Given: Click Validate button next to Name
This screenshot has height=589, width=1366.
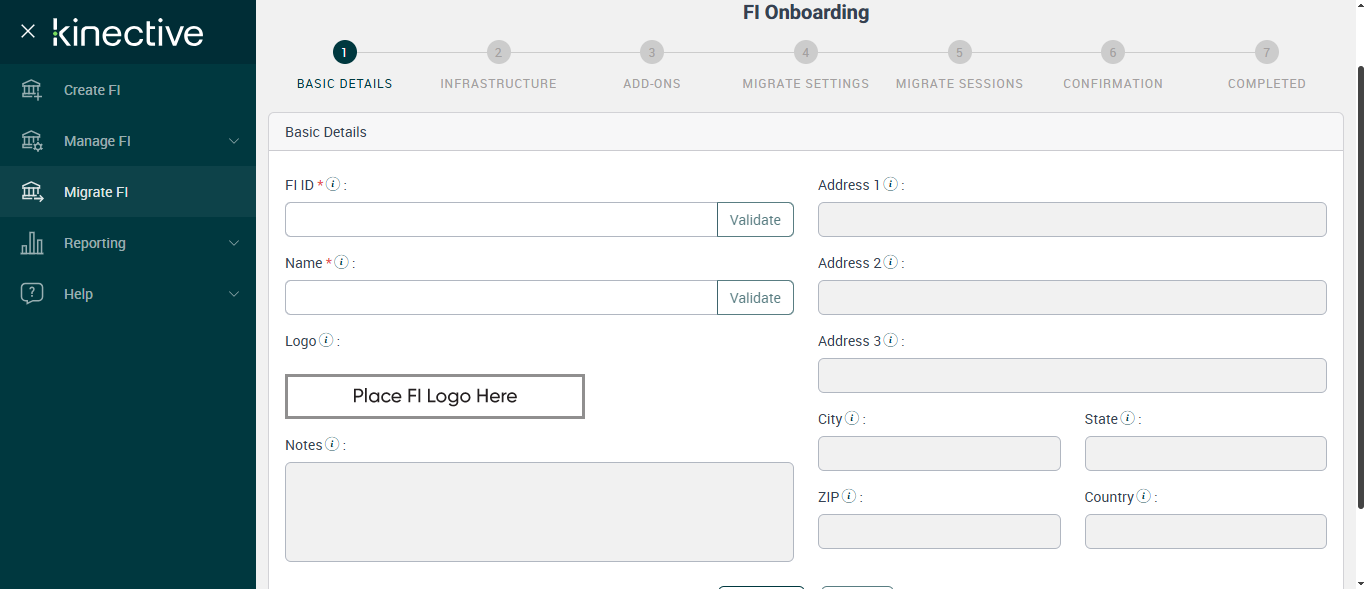Looking at the screenshot, I should tap(755, 298).
